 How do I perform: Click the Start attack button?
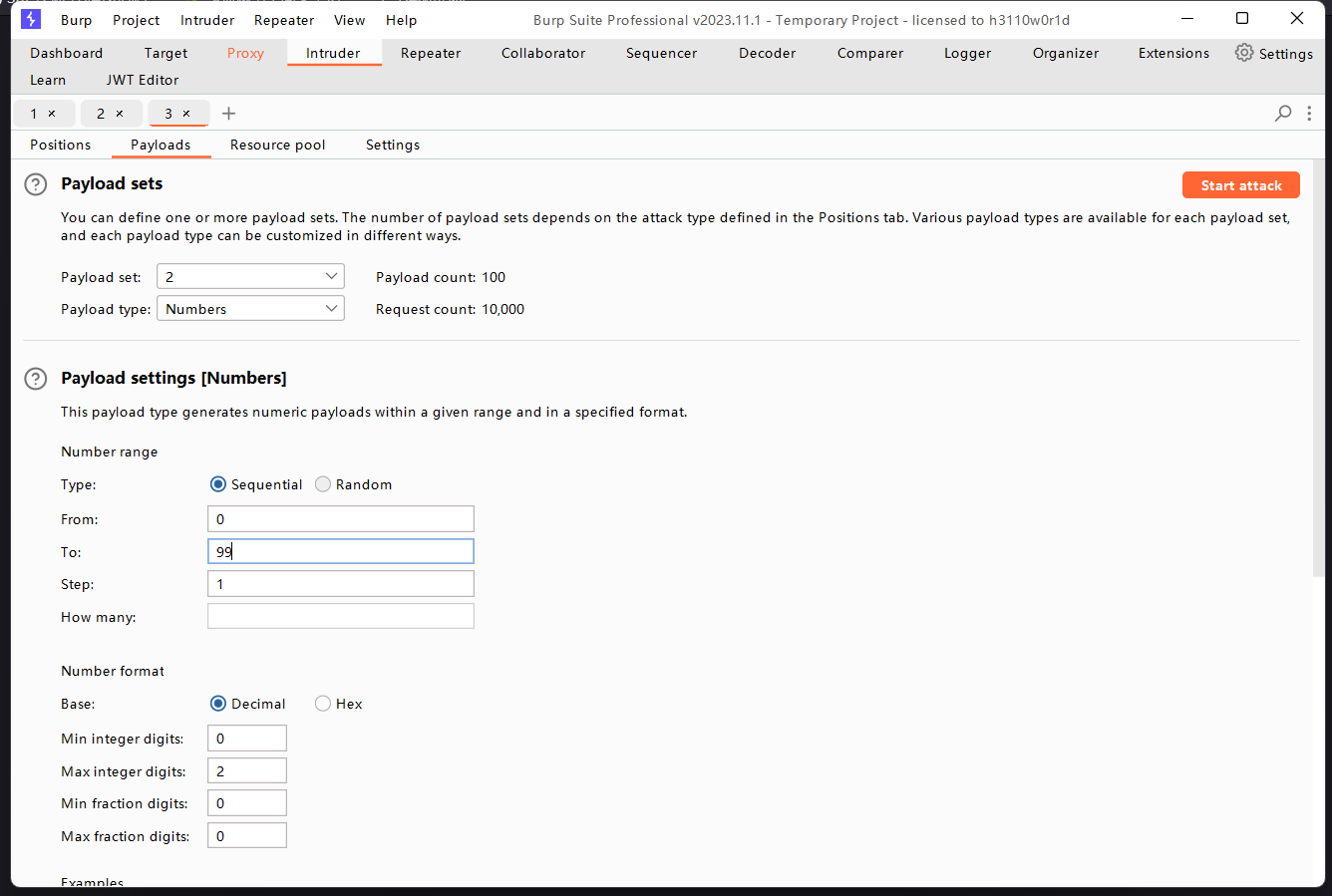[1241, 185]
